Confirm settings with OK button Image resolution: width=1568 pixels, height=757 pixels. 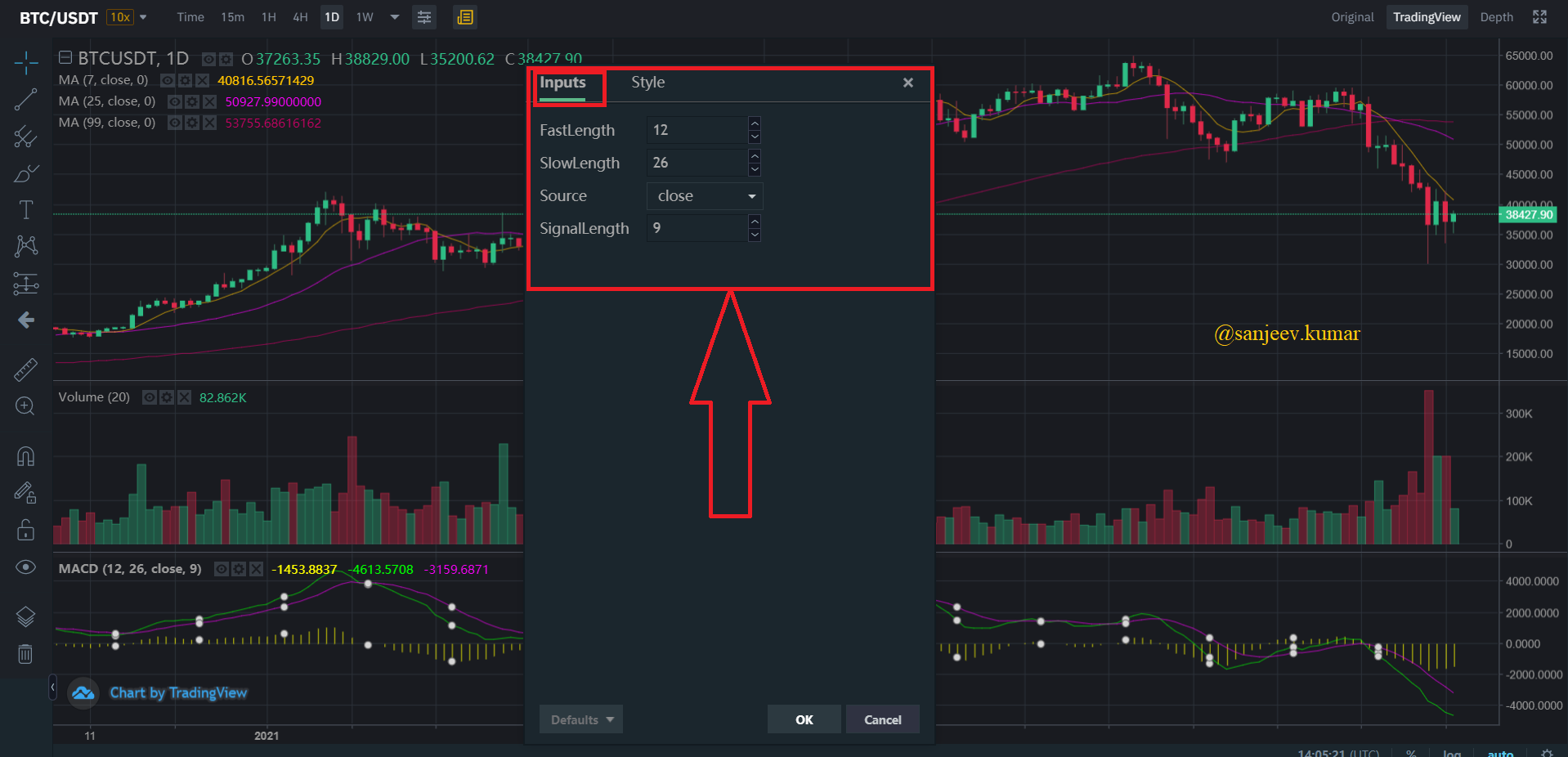(x=804, y=719)
